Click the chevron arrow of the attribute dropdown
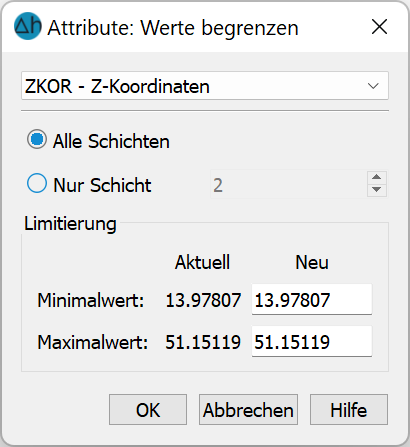Screen dimensions: 410x447 click(373, 86)
